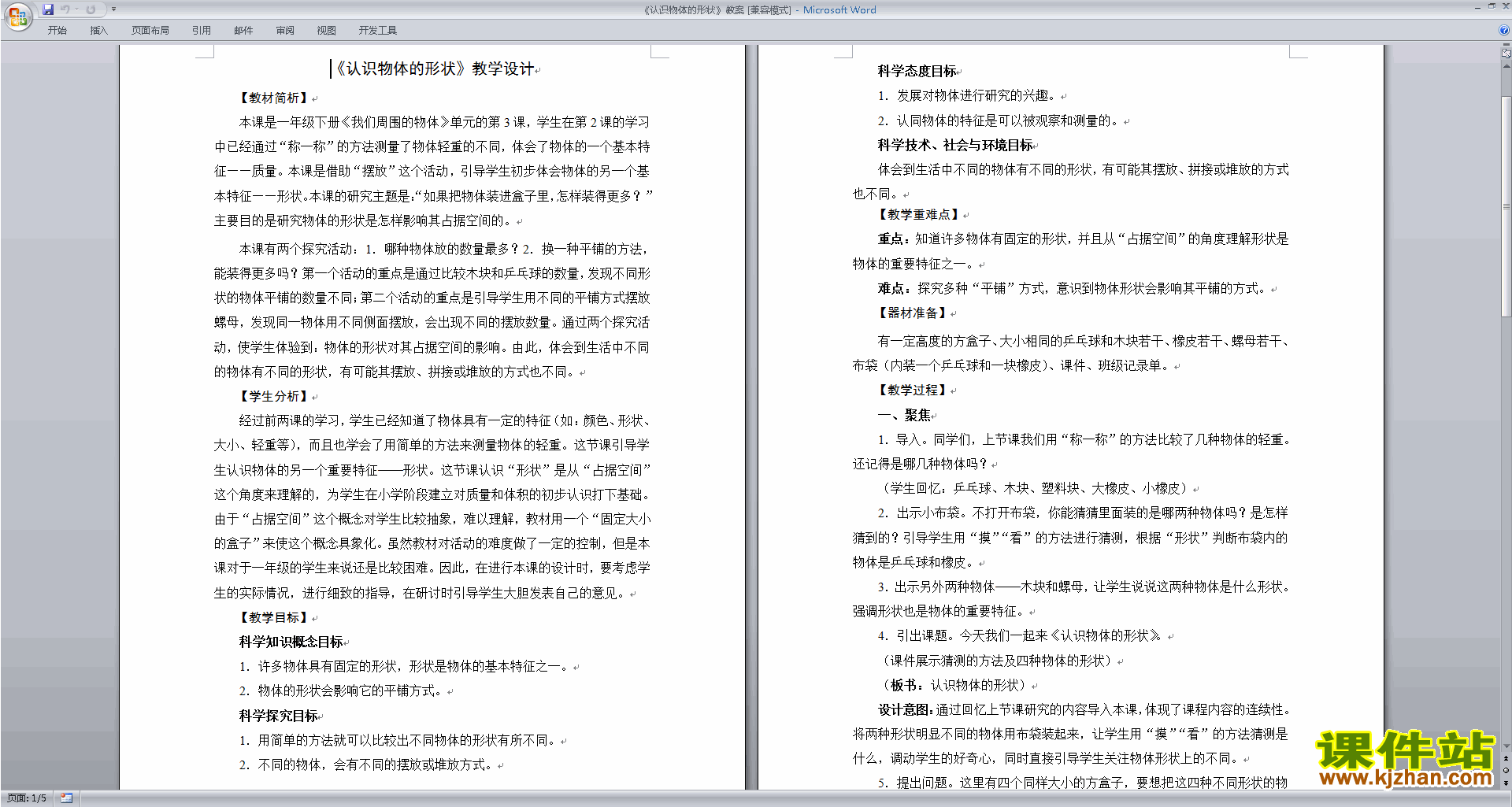The height and width of the screenshot is (807, 1512).
Task: Save the document with the floppy icon
Action: (48, 9)
